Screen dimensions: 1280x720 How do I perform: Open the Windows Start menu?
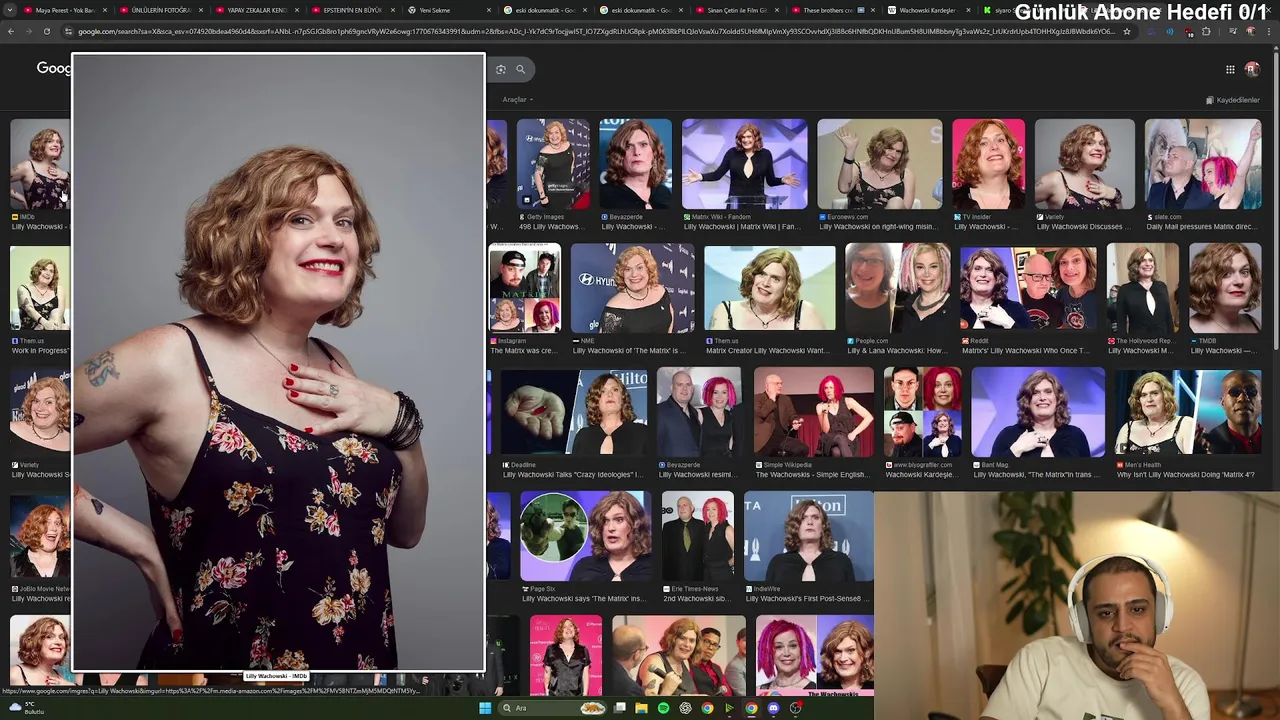(485, 708)
